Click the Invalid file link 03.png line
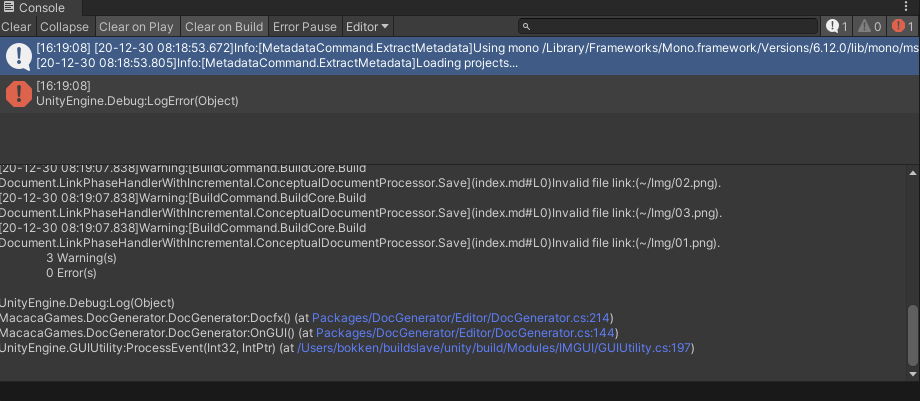920x401 pixels. point(360,213)
